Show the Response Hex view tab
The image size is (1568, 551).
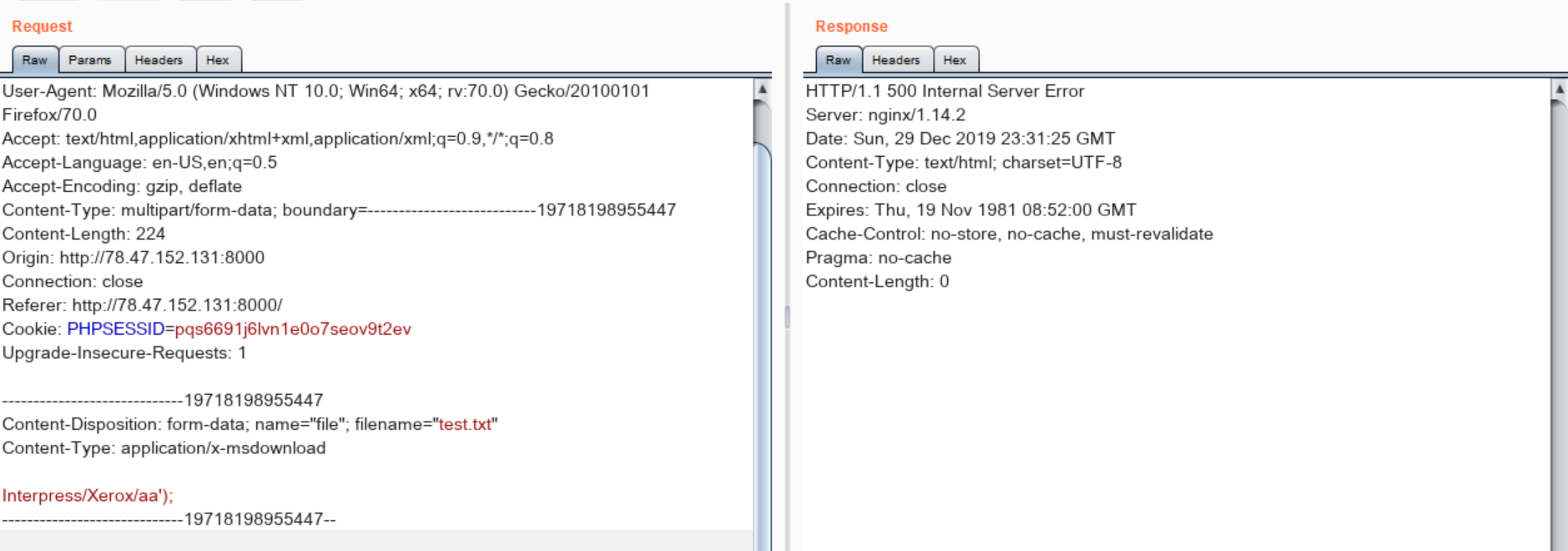(955, 60)
